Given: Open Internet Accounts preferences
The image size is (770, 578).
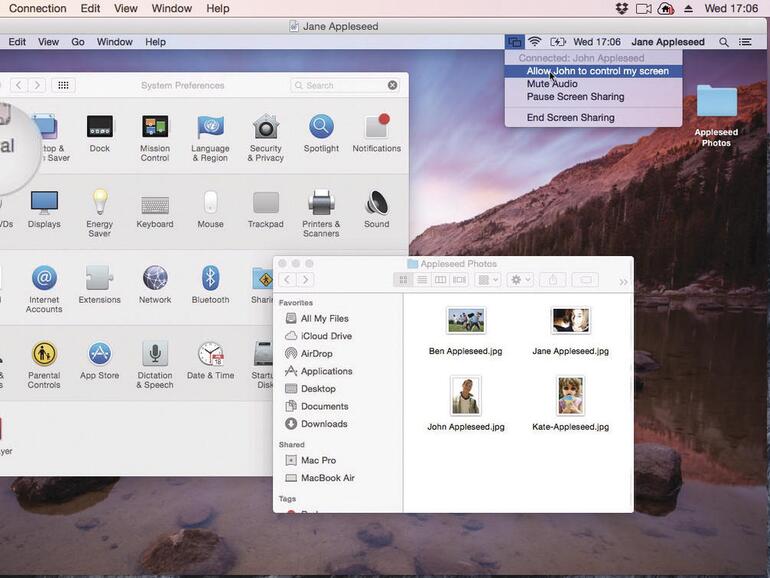Looking at the screenshot, I should [44, 278].
